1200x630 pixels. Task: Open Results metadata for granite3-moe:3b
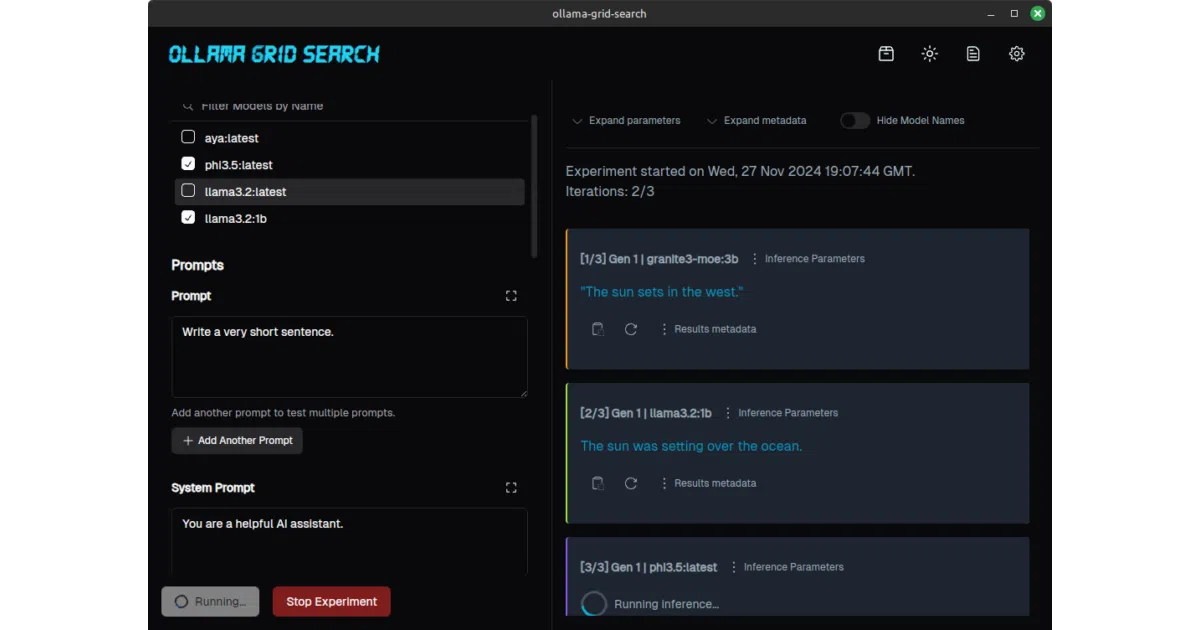point(708,329)
